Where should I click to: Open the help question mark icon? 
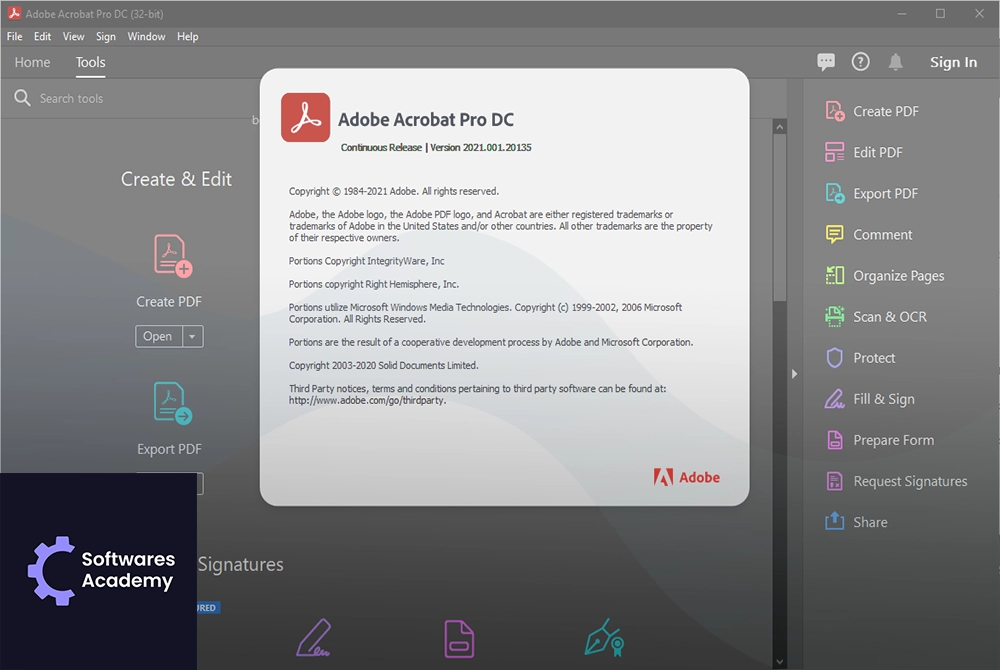860,62
